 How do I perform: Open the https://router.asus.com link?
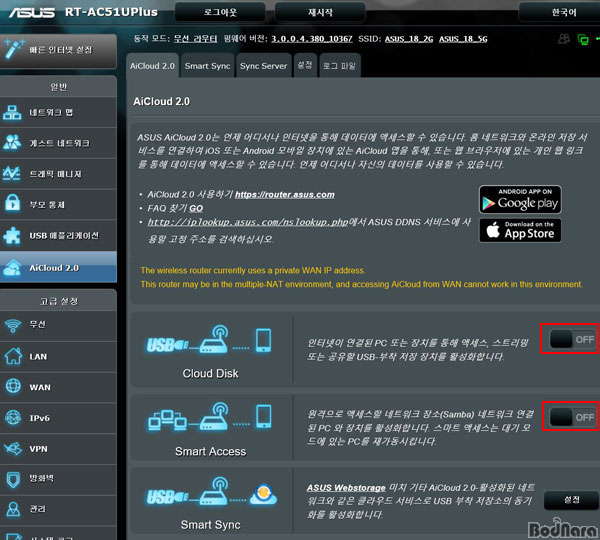pos(285,194)
